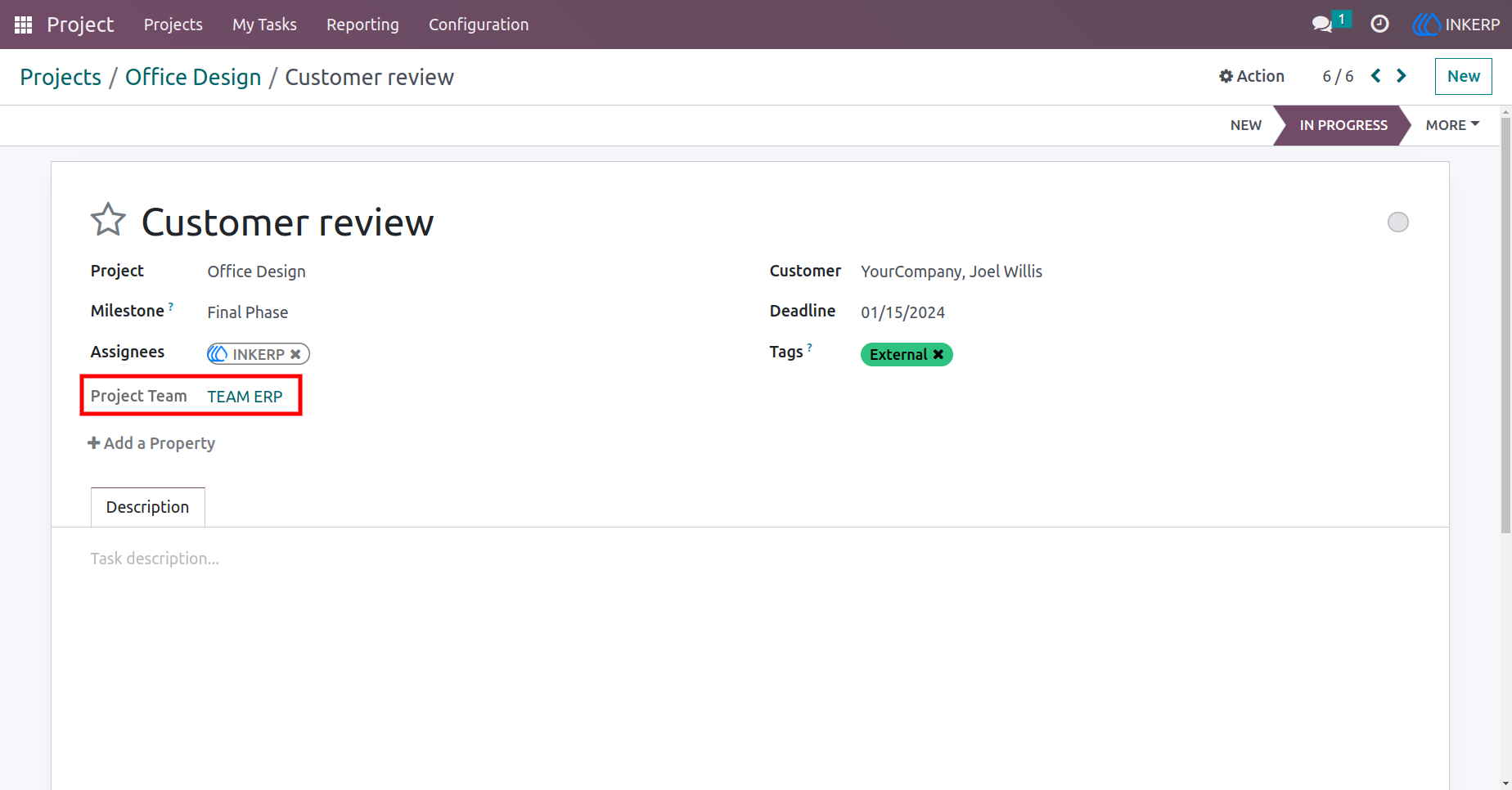Select the IN PROGRESS stage
Image resolution: width=1512 pixels, height=790 pixels.
coord(1343,125)
